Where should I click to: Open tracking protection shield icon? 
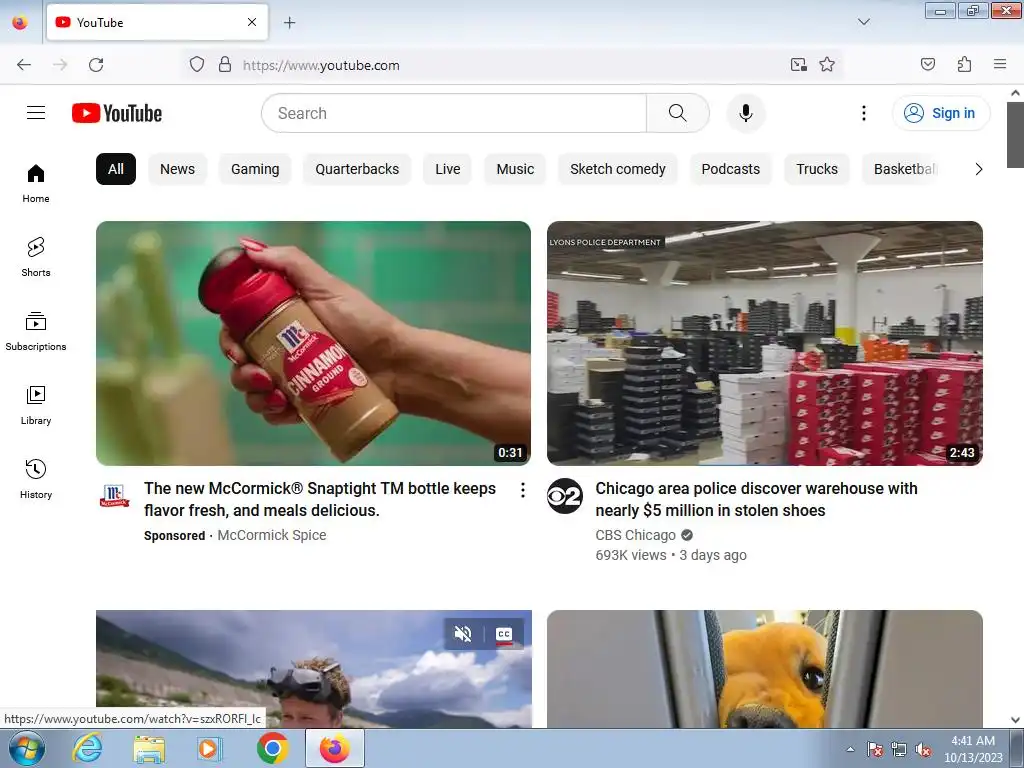tap(197, 65)
